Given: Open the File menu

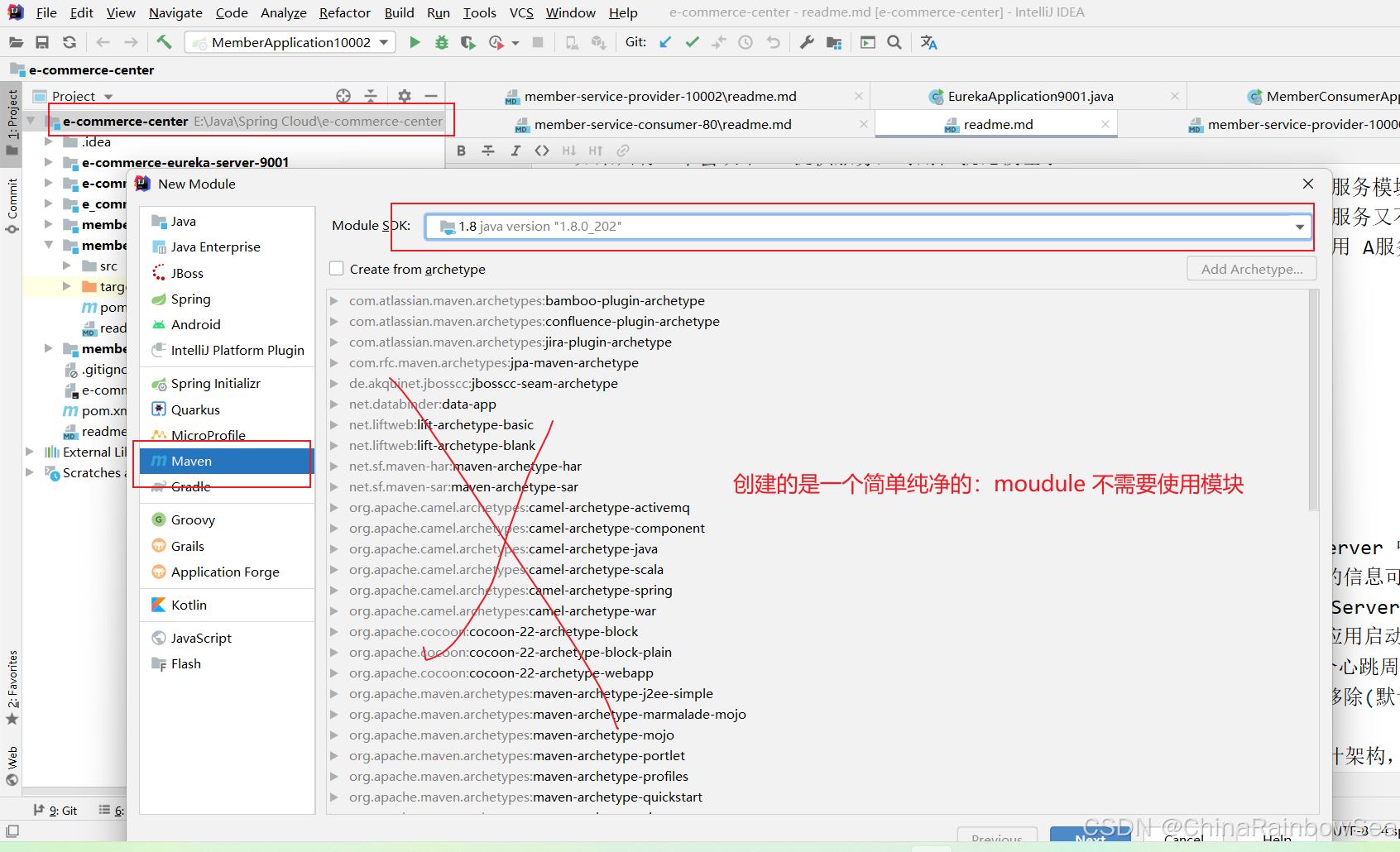Looking at the screenshot, I should (46, 12).
